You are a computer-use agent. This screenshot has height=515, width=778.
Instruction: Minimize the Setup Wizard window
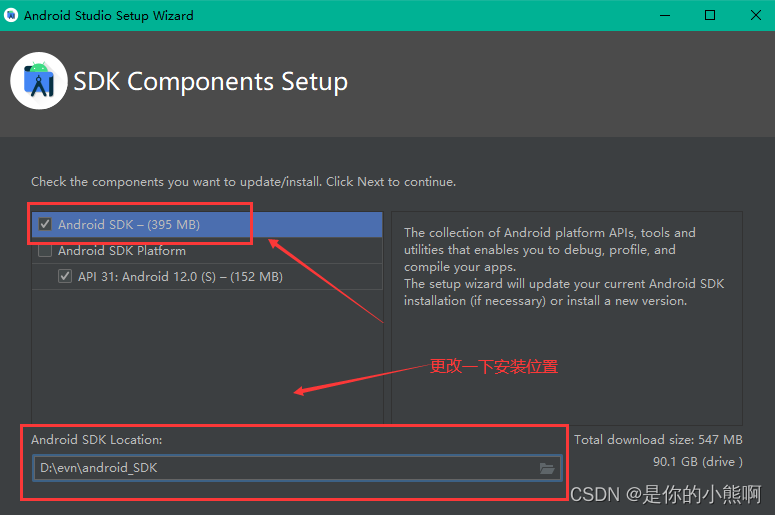(665, 15)
